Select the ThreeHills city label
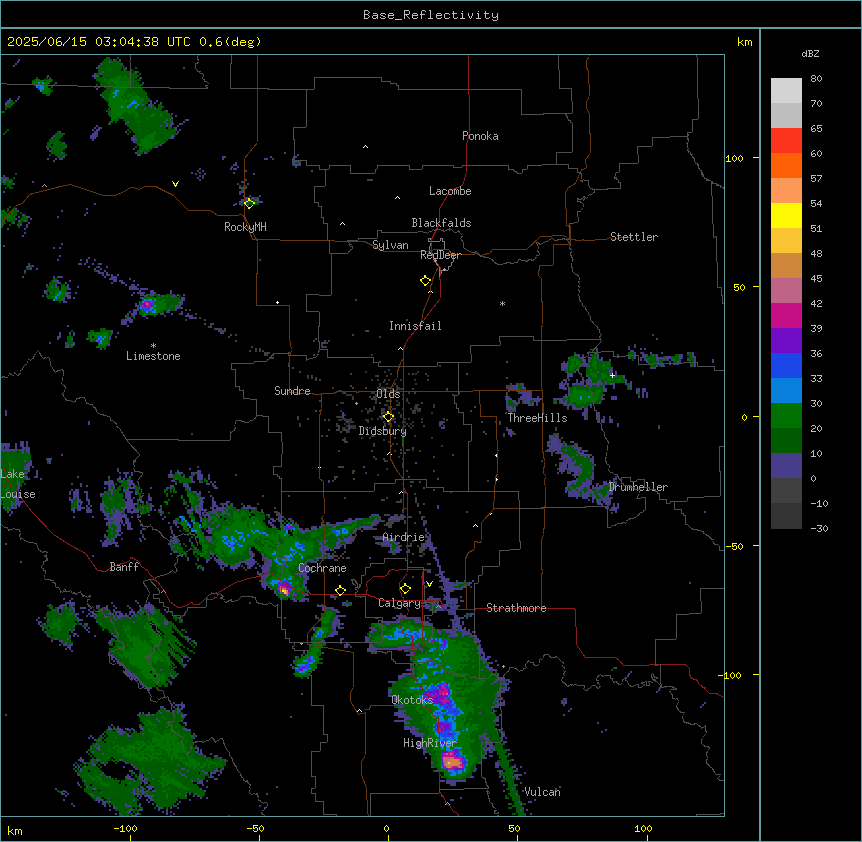Viewport: 862px width, 842px height. (x=537, y=418)
